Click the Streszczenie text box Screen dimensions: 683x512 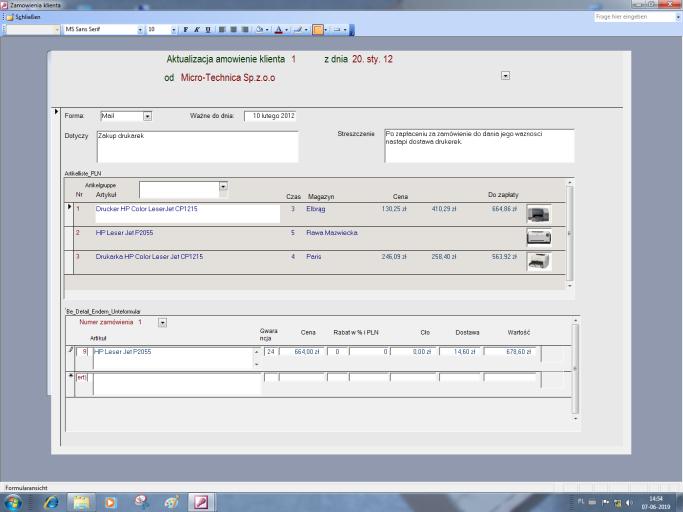tap(479, 146)
